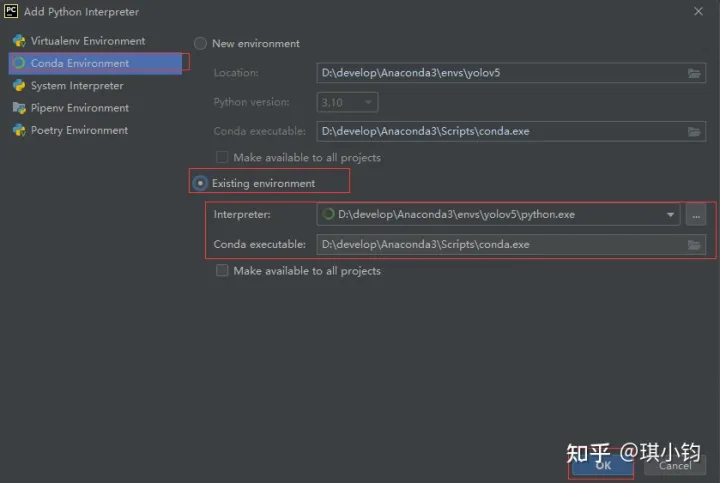Image resolution: width=720 pixels, height=483 pixels.
Task: Select the New environment radio button
Action: click(x=200, y=44)
